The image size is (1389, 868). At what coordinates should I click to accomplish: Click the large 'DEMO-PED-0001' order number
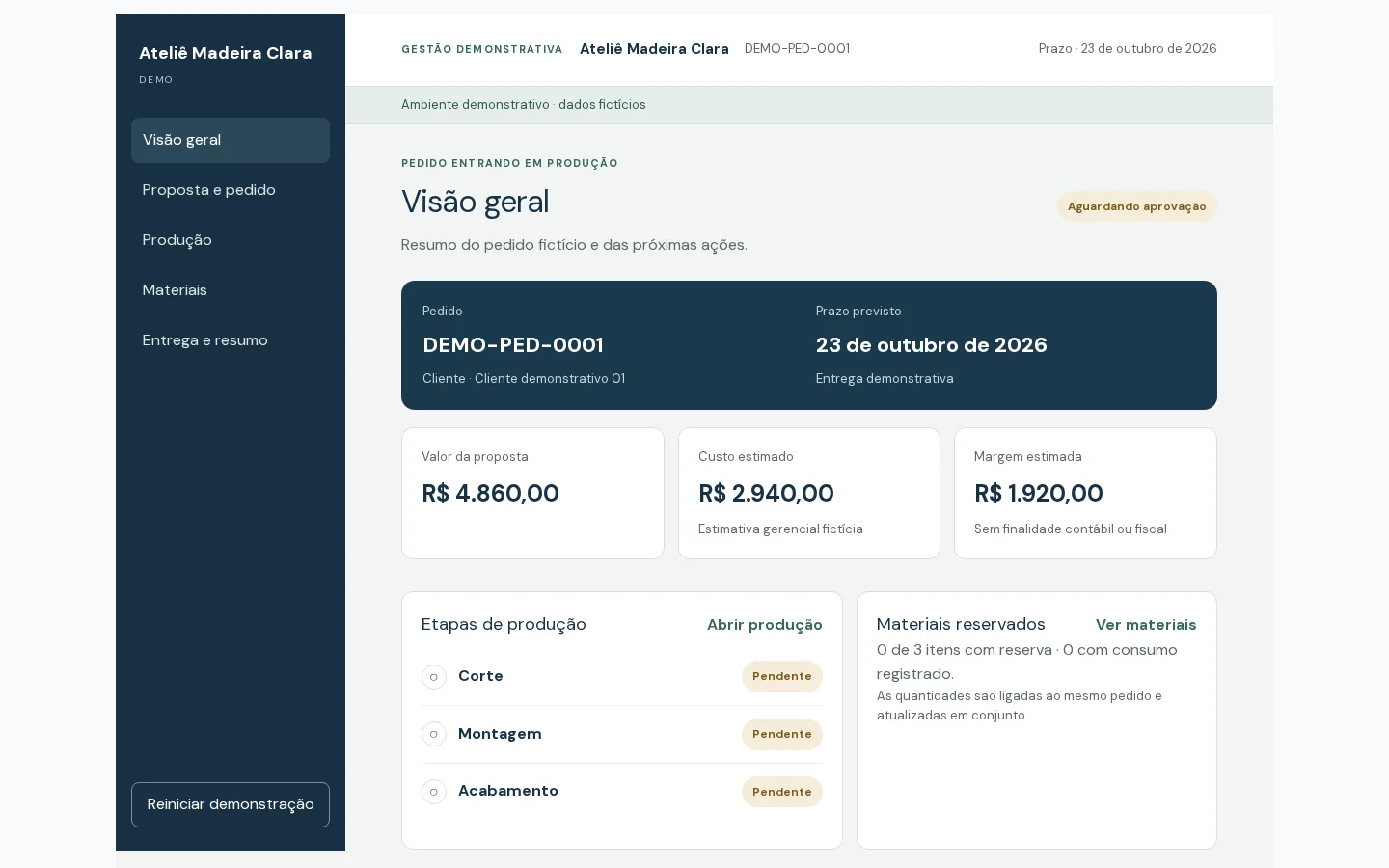(513, 345)
